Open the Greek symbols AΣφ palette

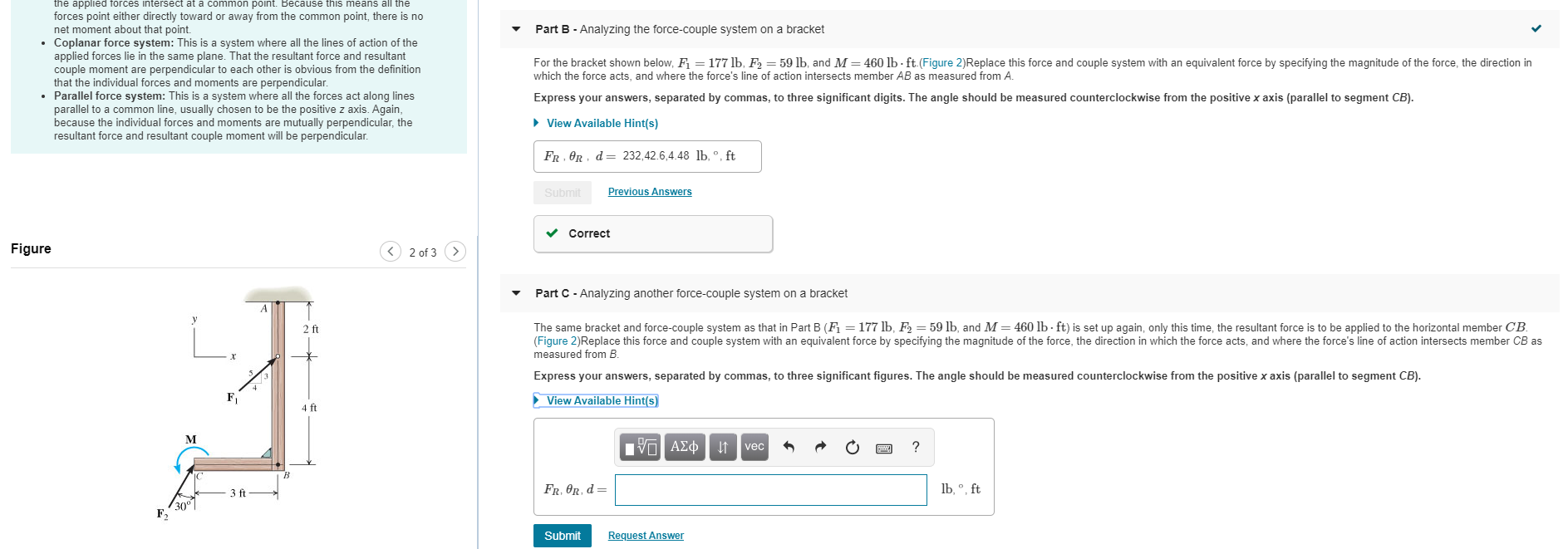coord(684,447)
